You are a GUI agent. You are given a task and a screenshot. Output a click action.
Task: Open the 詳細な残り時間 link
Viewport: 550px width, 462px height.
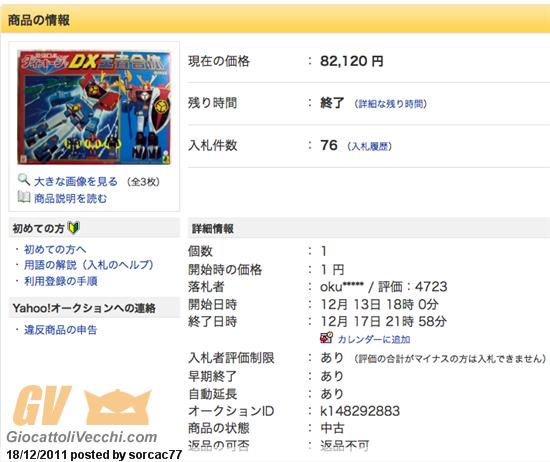390,104
